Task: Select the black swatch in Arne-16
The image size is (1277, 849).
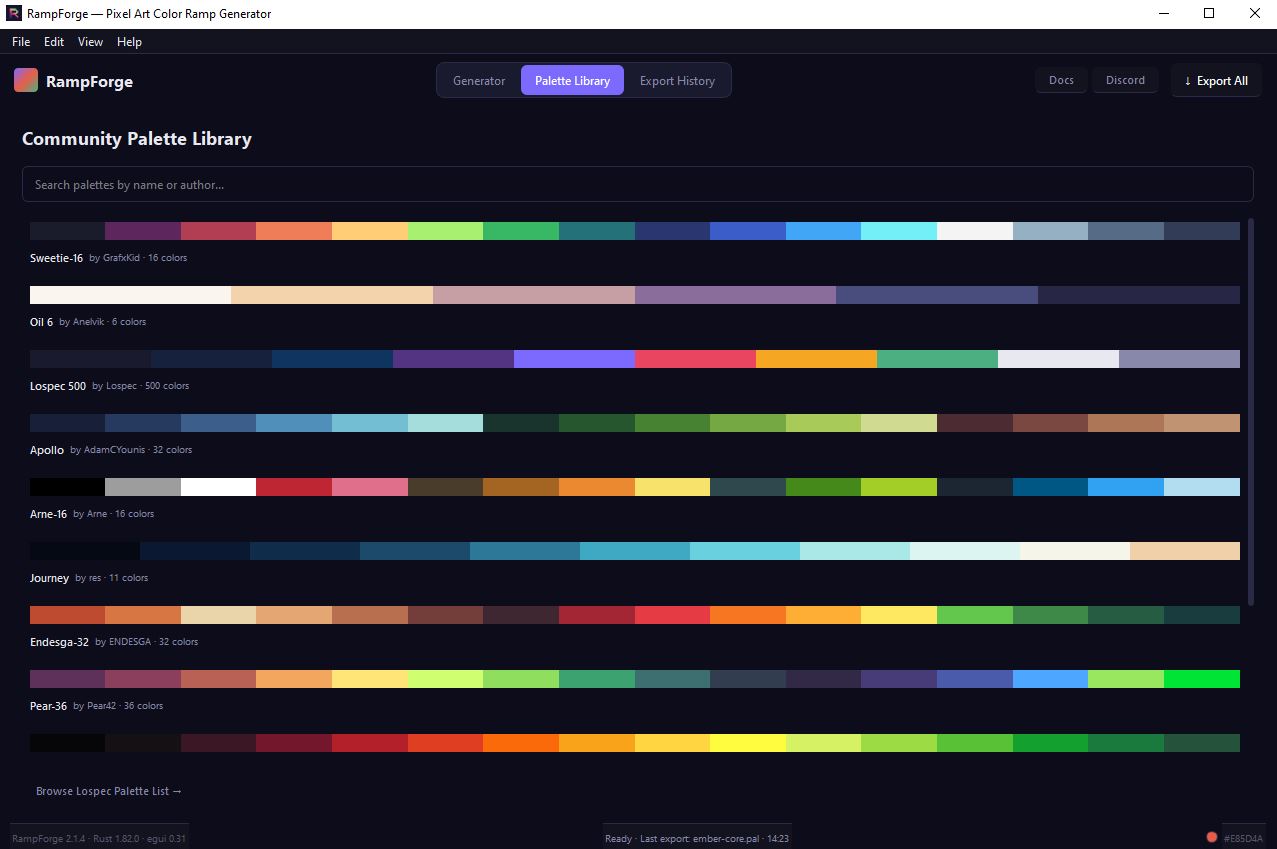Action: (67, 487)
